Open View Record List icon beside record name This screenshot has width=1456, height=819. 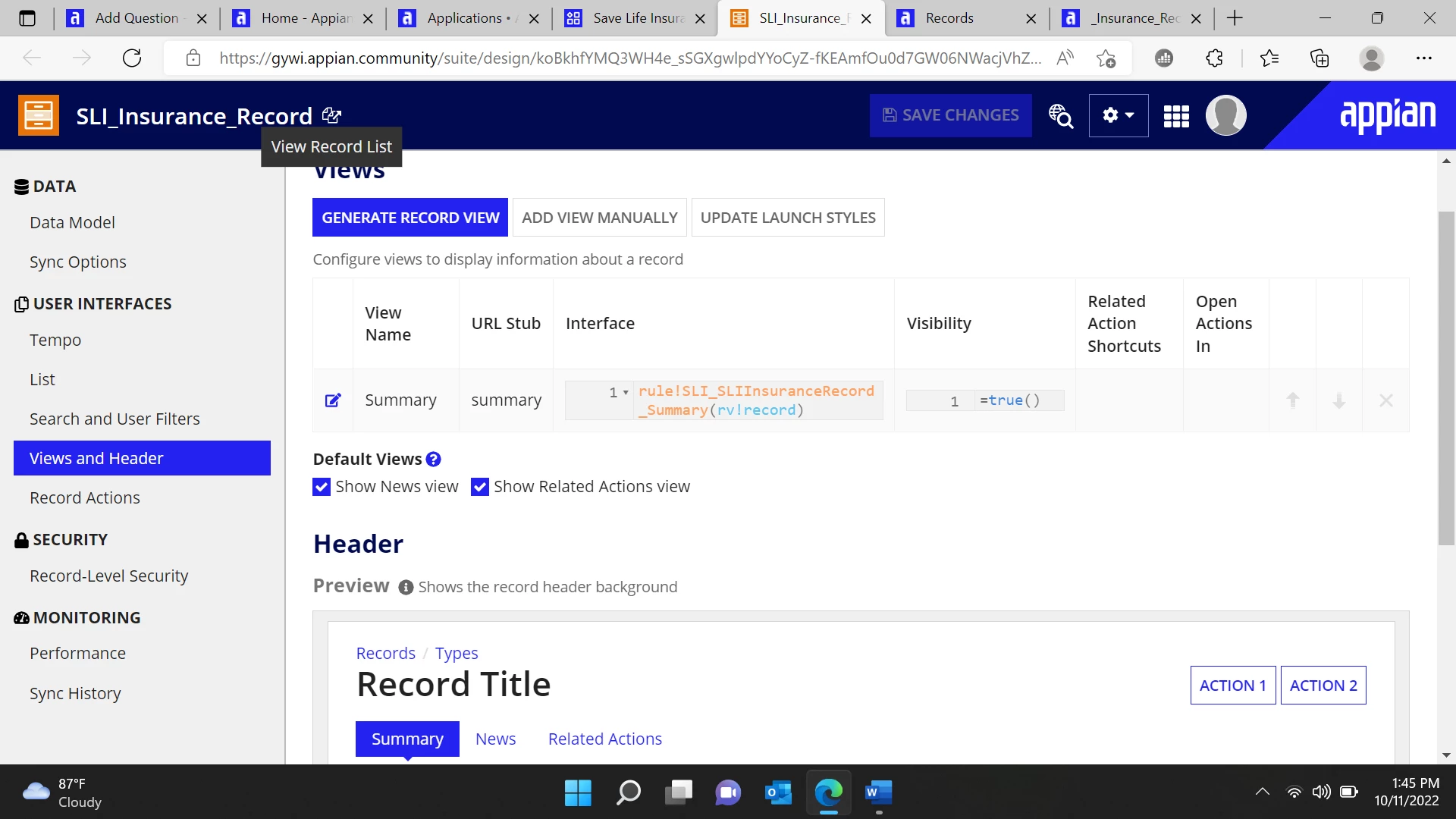pyautogui.click(x=331, y=115)
